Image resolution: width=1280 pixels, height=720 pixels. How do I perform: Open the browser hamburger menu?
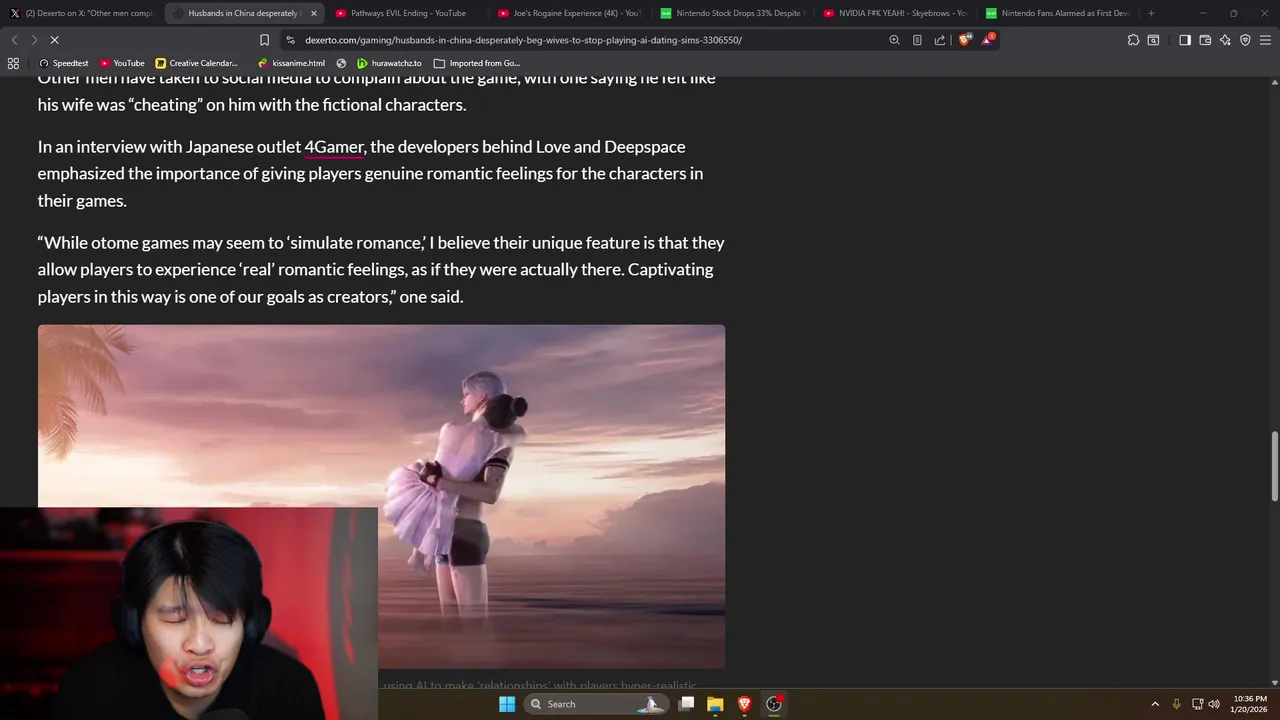point(1265,40)
